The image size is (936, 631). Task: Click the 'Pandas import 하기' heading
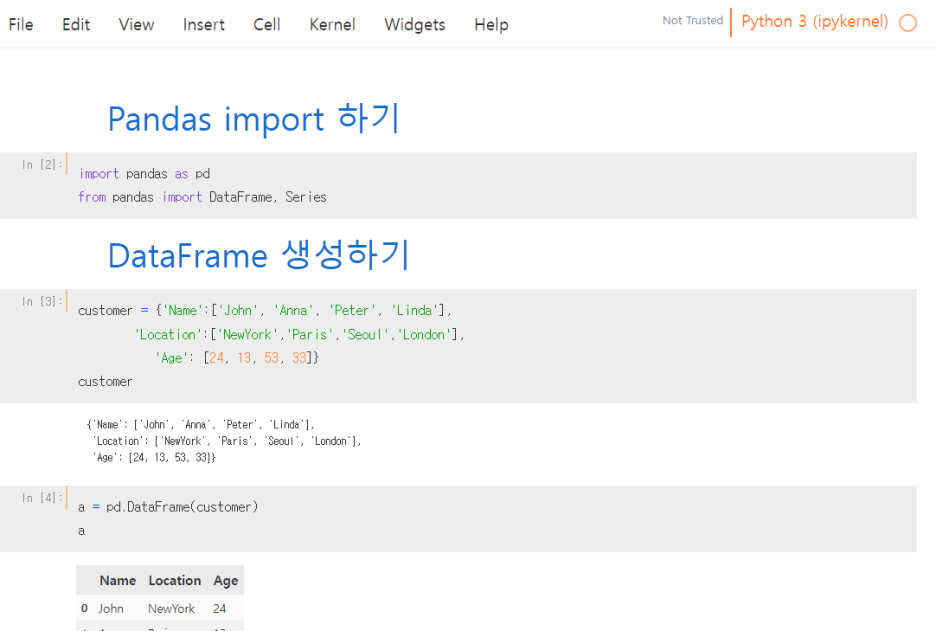[x=254, y=118]
